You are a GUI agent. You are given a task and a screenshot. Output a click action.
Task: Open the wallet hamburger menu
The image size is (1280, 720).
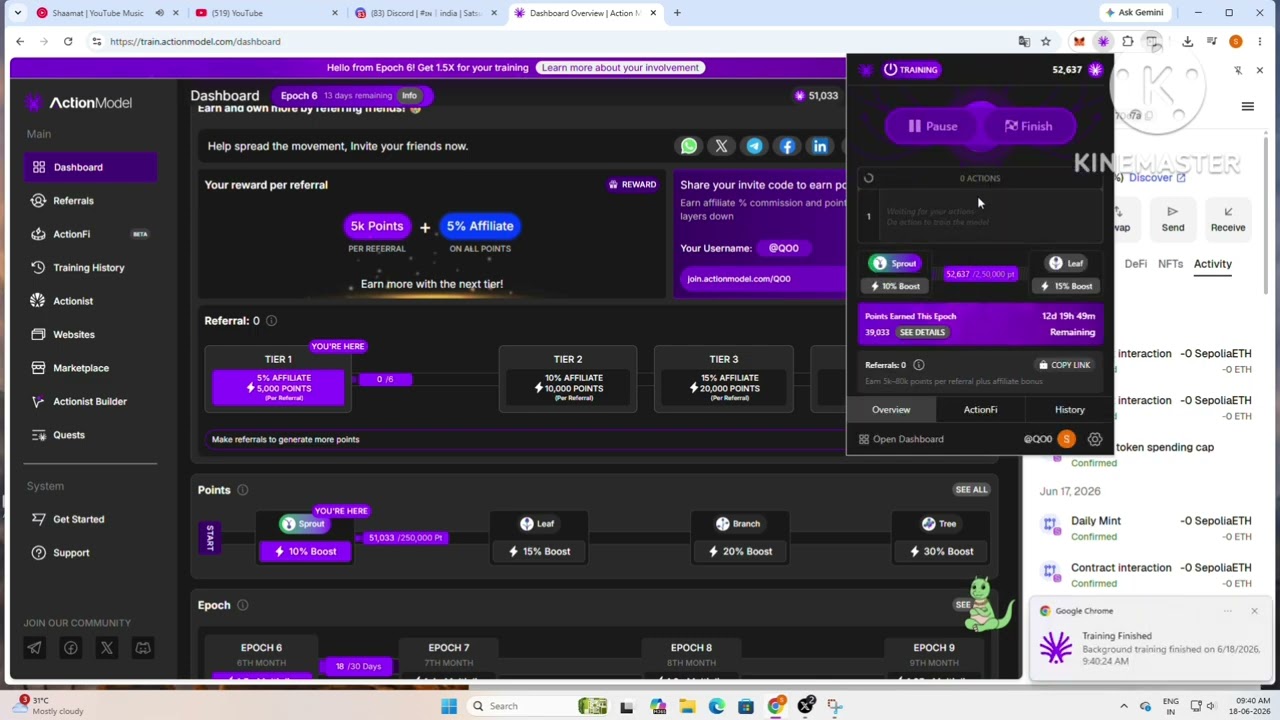1247,106
